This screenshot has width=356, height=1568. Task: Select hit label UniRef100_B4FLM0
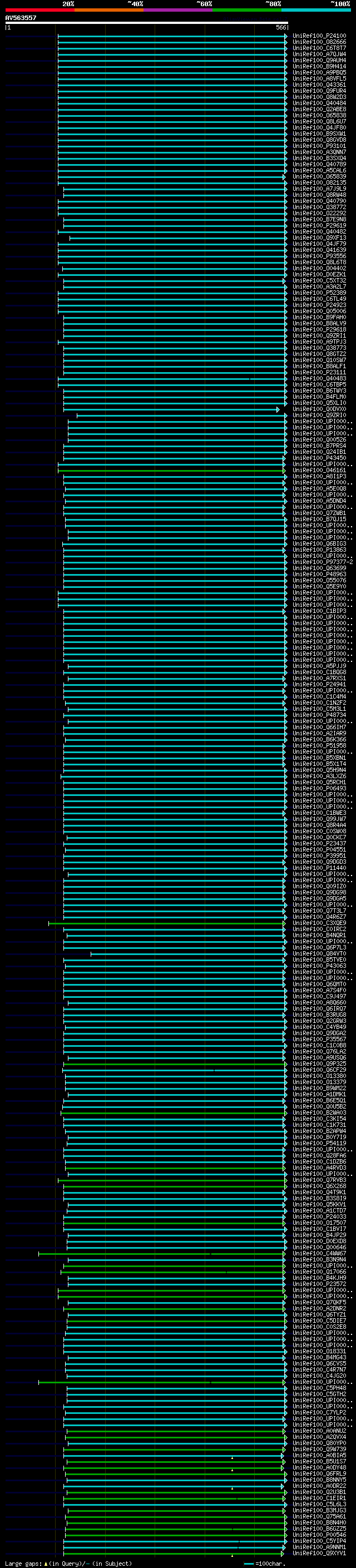[x=319, y=397]
